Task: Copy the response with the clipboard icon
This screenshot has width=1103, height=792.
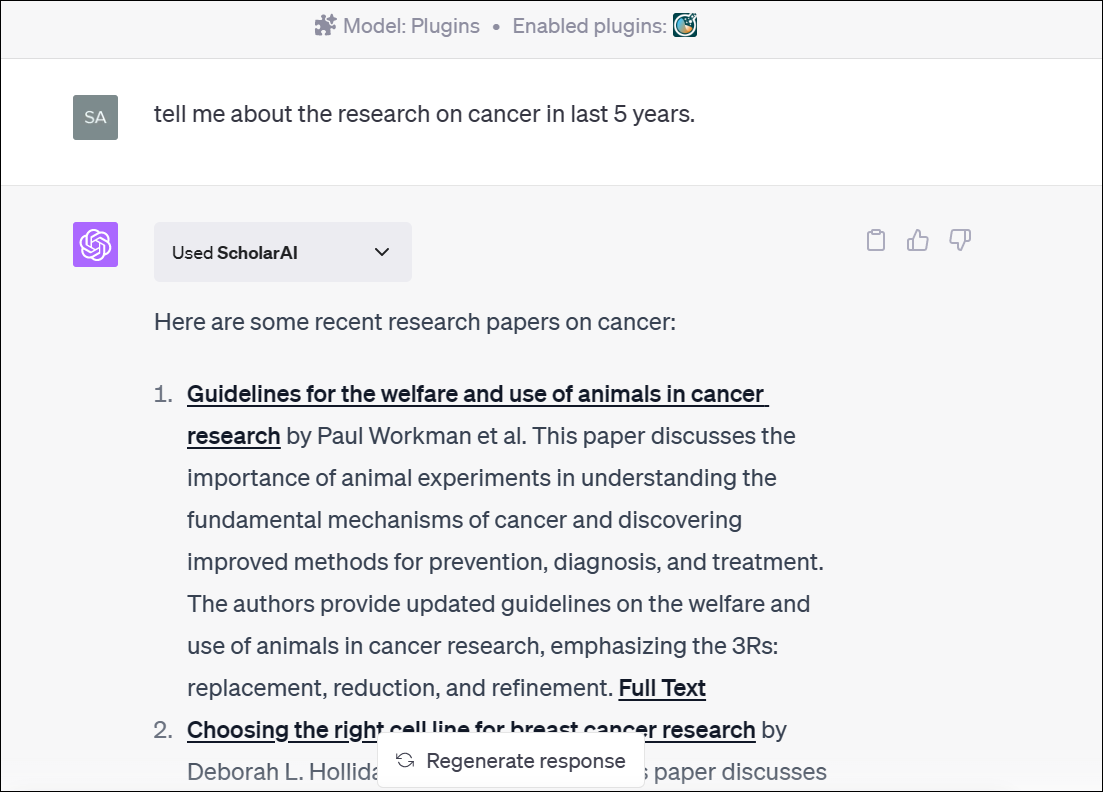Action: tap(876, 241)
